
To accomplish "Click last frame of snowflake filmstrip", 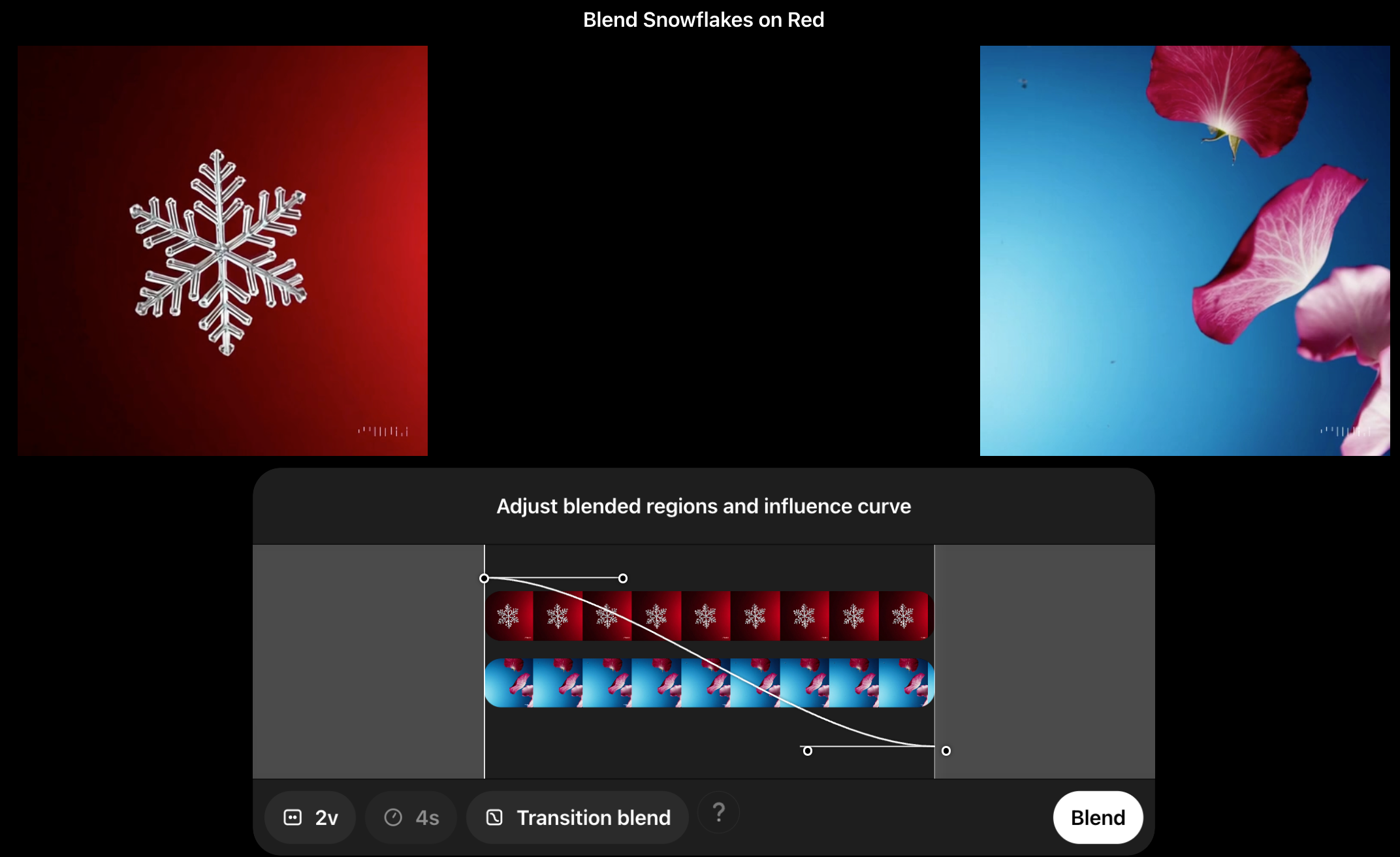I will pyautogui.click(x=904, y=616).
